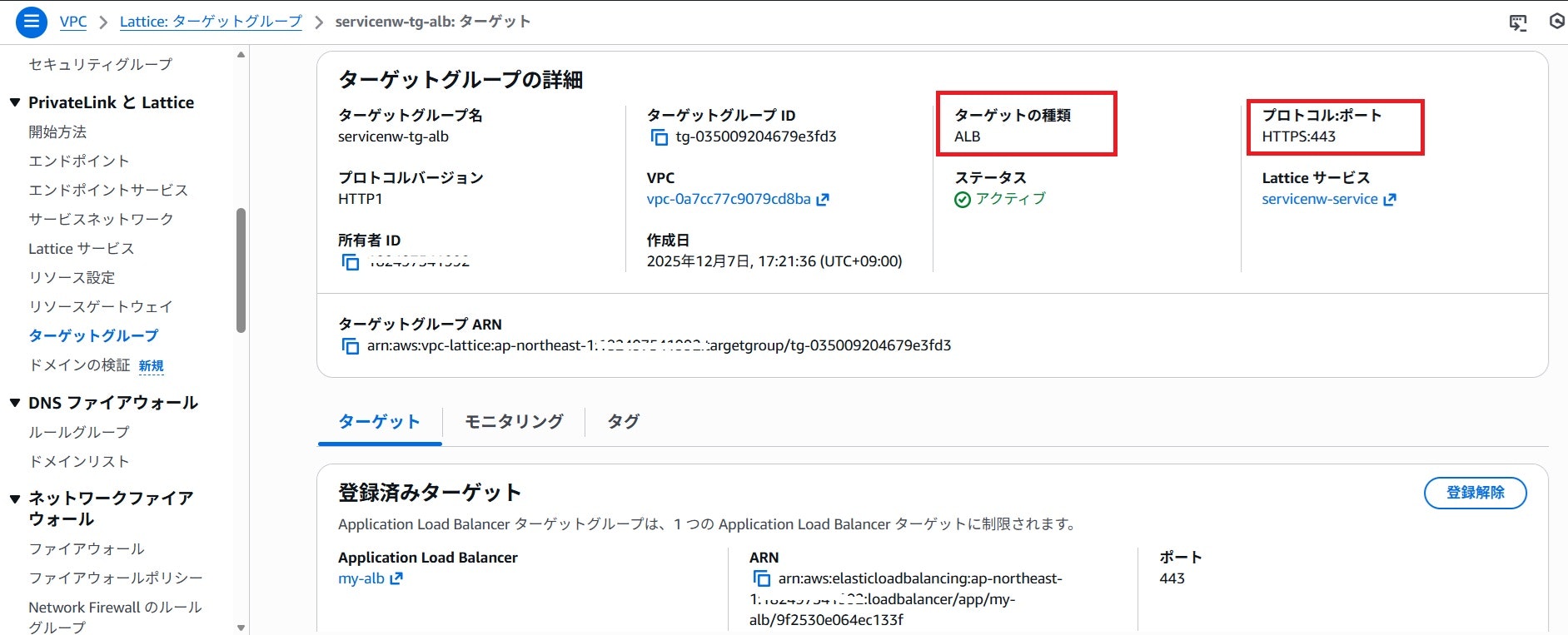Collapse ネットワークファイアウォール section

(x=15, y=499)
